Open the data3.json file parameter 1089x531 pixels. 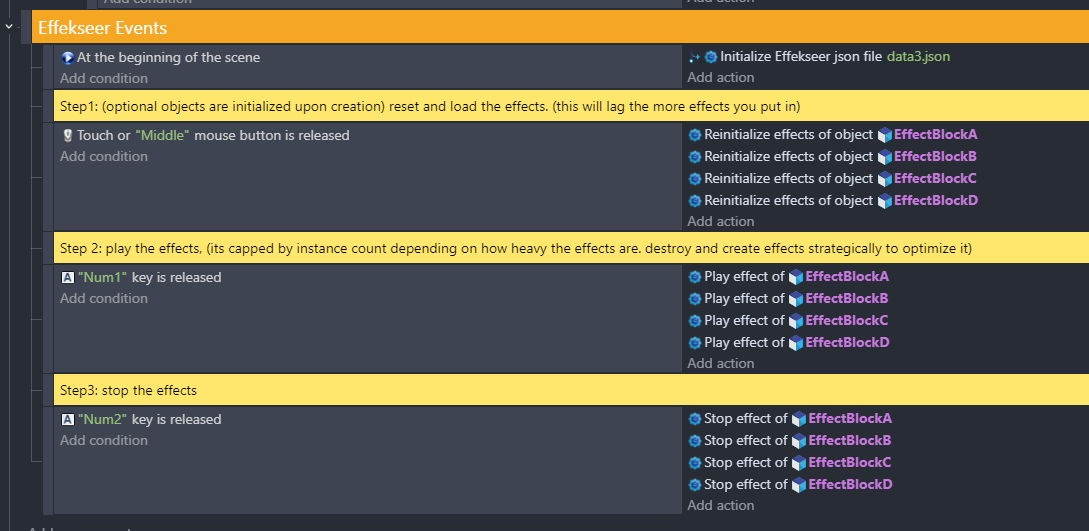918,57
